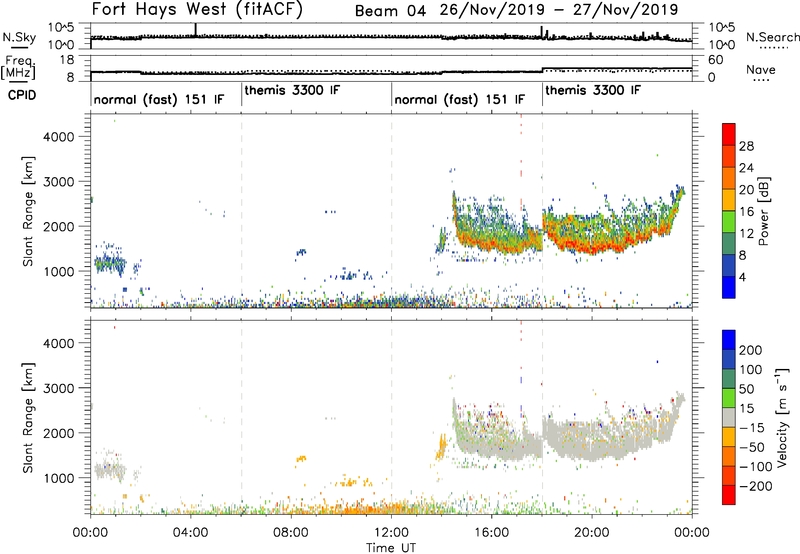Click the 'Velocity [m s-1]' colorbar label

click(x=782, y=417)
